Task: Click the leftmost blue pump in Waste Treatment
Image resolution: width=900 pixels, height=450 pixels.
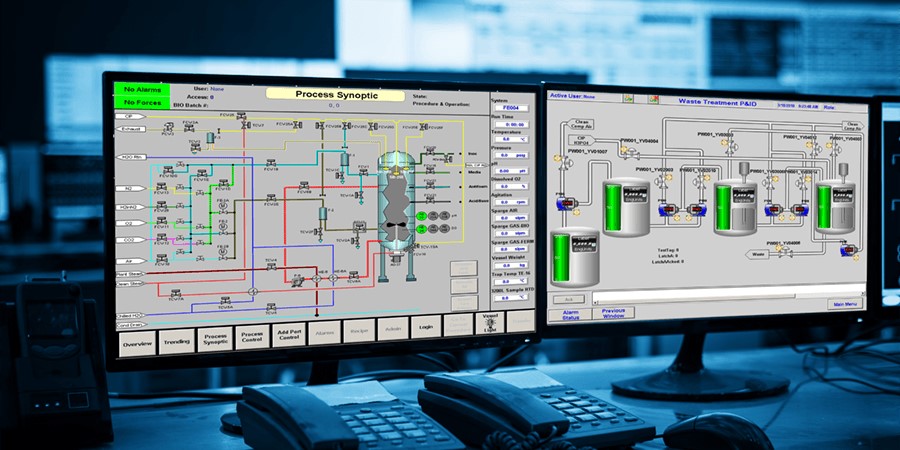Action: [567, 203]
